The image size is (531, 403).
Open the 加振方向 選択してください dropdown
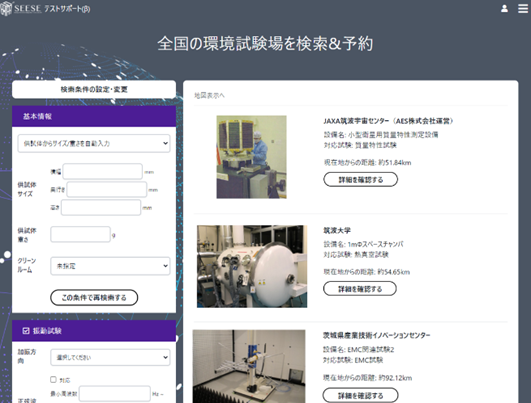tap(110, 357)
